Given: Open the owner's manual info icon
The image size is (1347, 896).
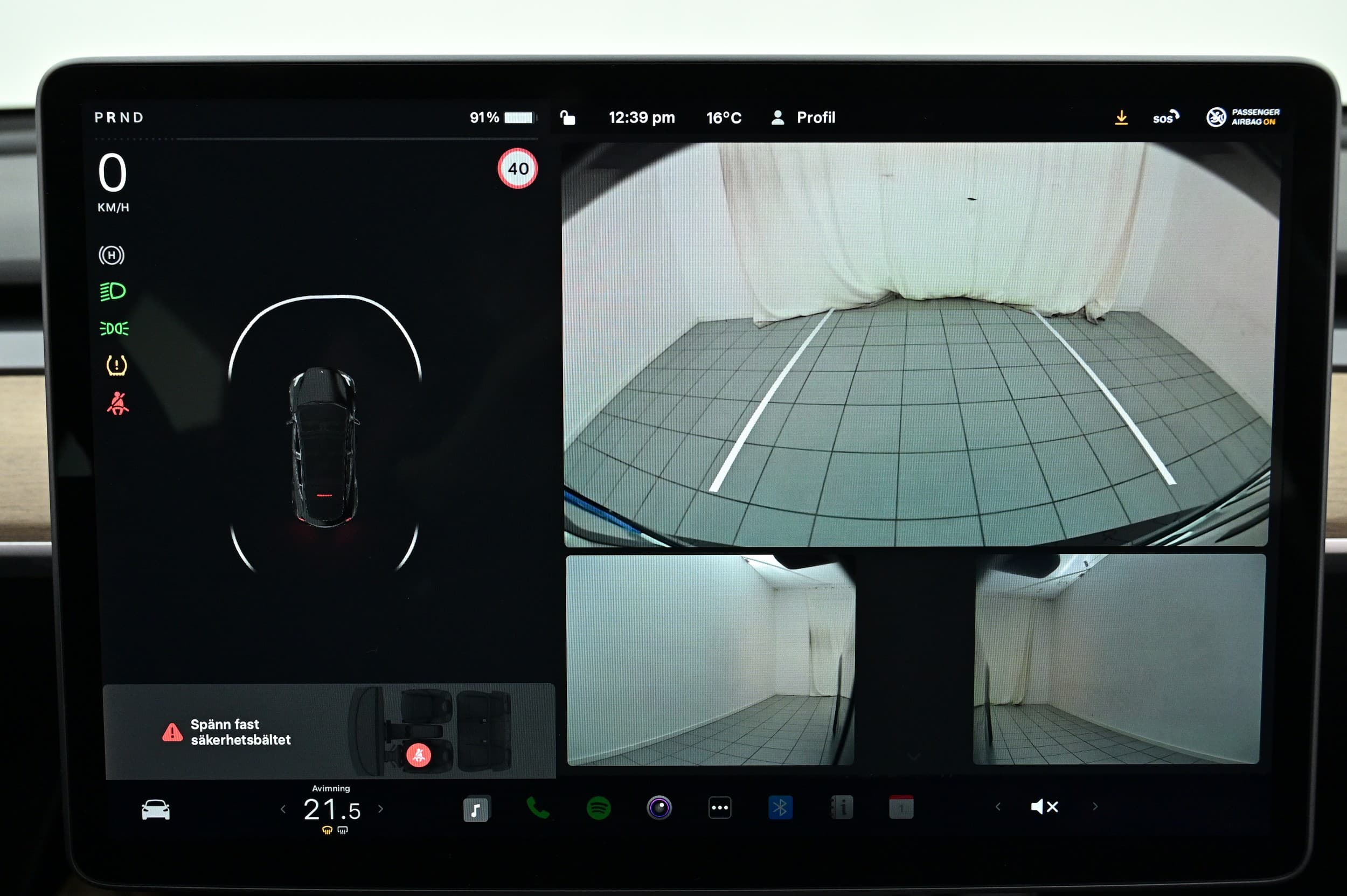Looking at the screenshot, I should (841, 808).
